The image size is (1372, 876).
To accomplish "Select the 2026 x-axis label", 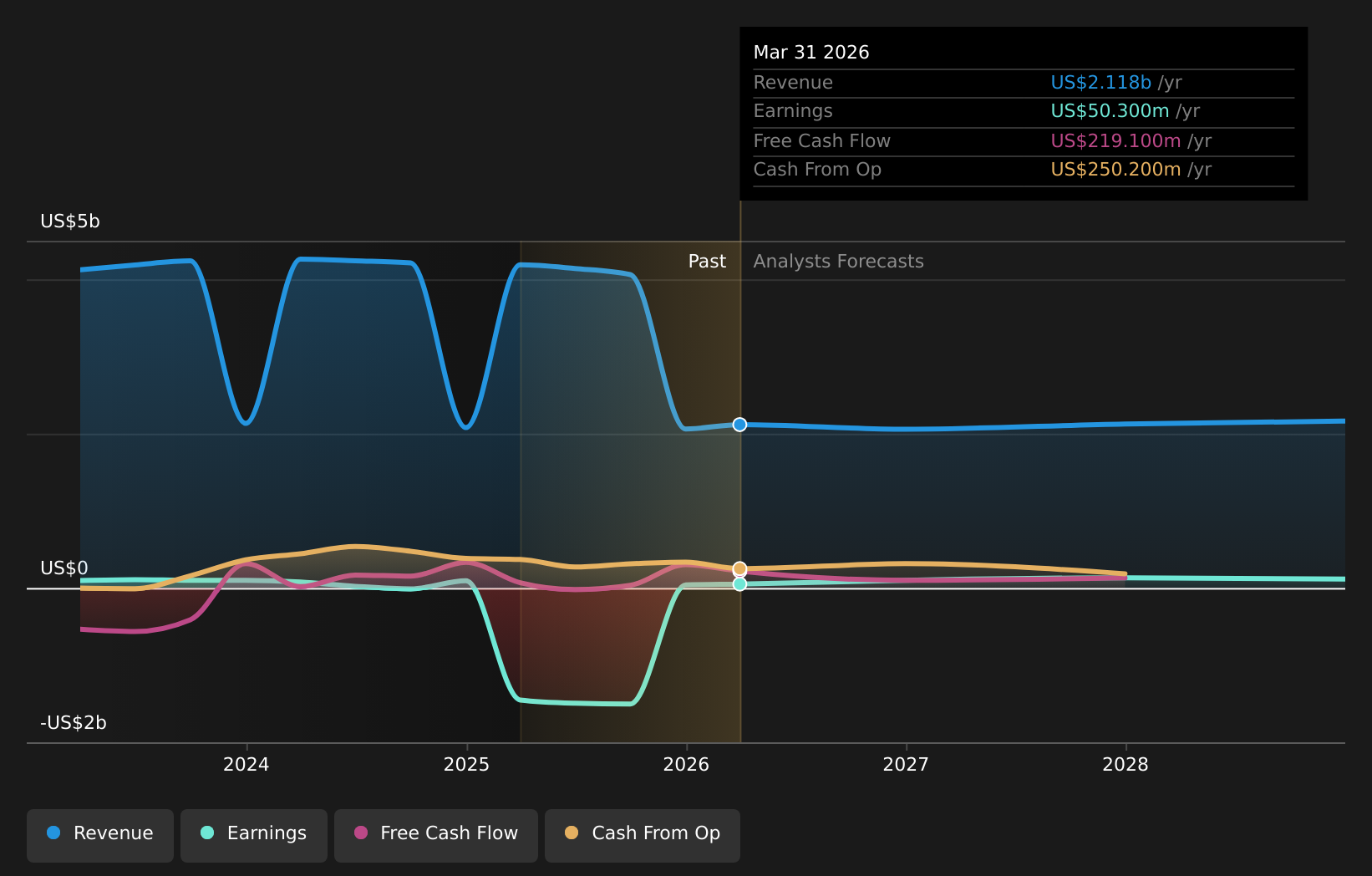I will [x=686, y=765].
